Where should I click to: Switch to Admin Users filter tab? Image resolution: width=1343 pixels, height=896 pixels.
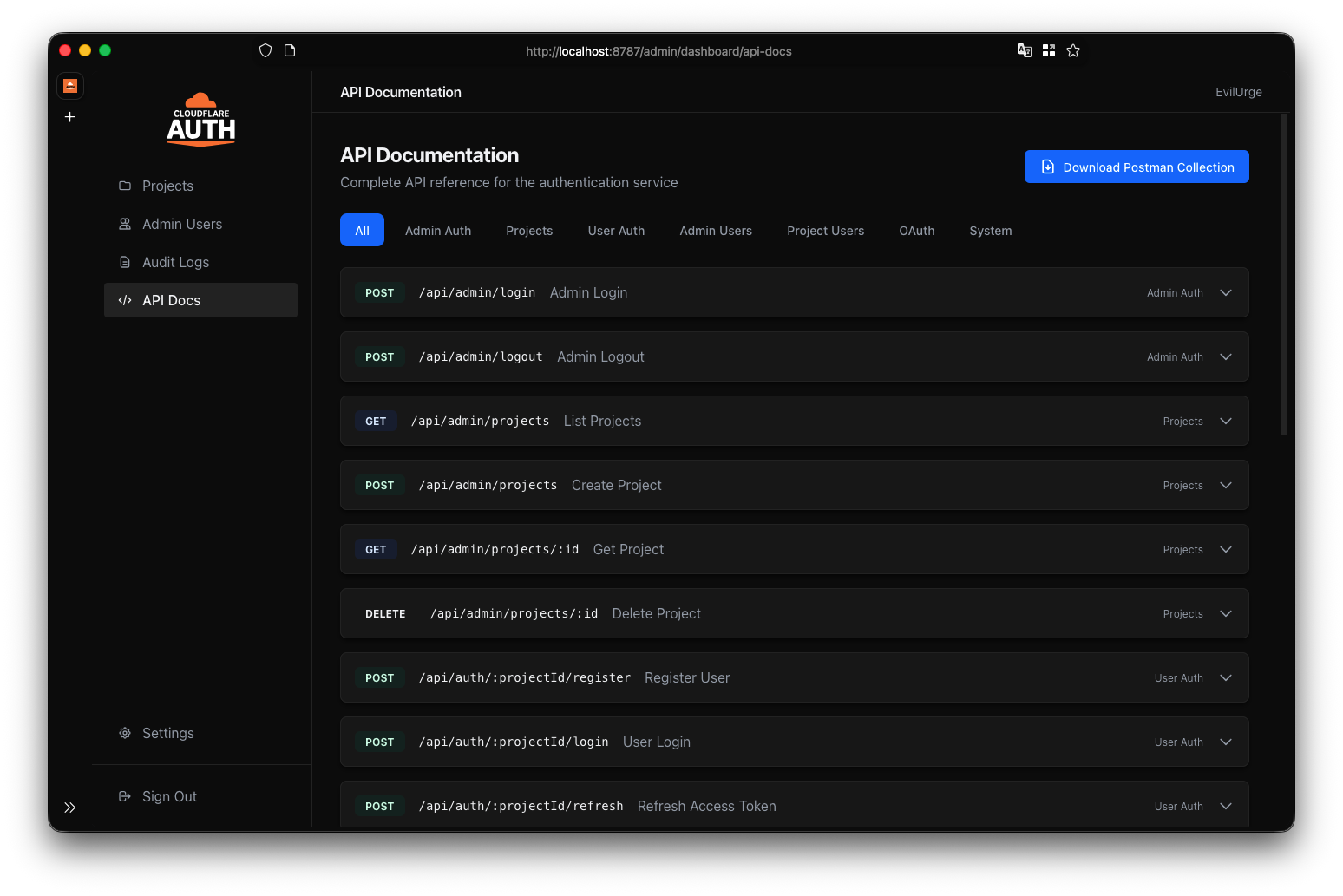716,231
